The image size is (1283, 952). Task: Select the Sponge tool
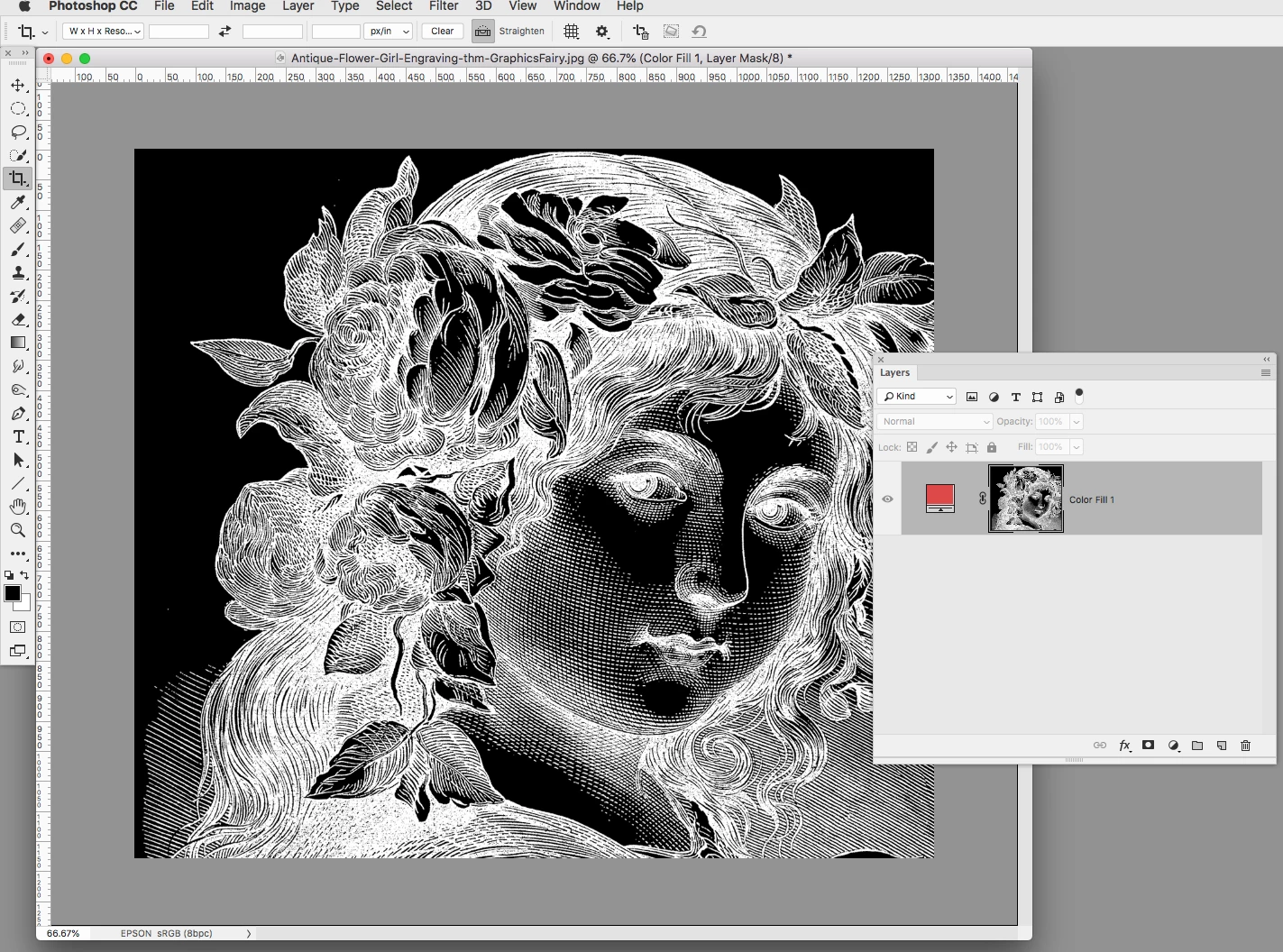(18, 389)
